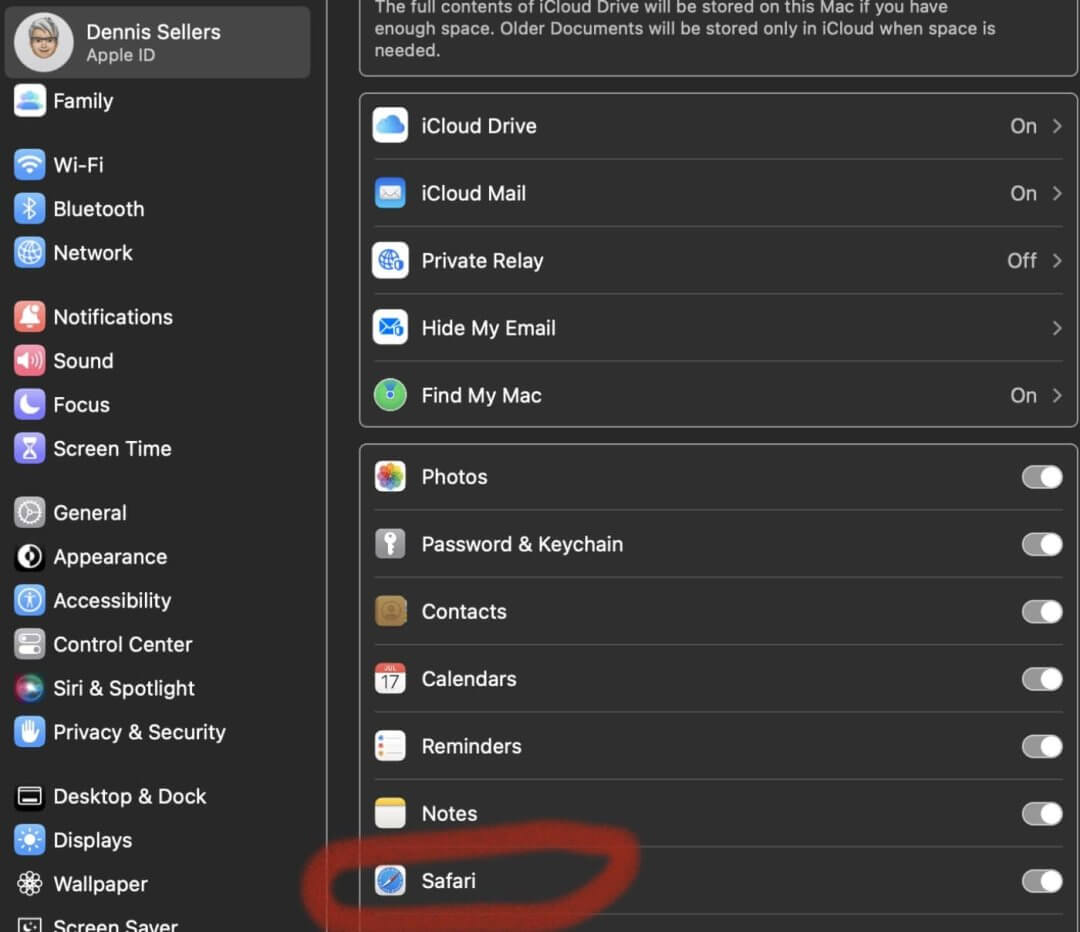The width and height of the screenshot is (1080, 932).
Task: Select Privacy & Security sidebar item
Action: point(139,732)
